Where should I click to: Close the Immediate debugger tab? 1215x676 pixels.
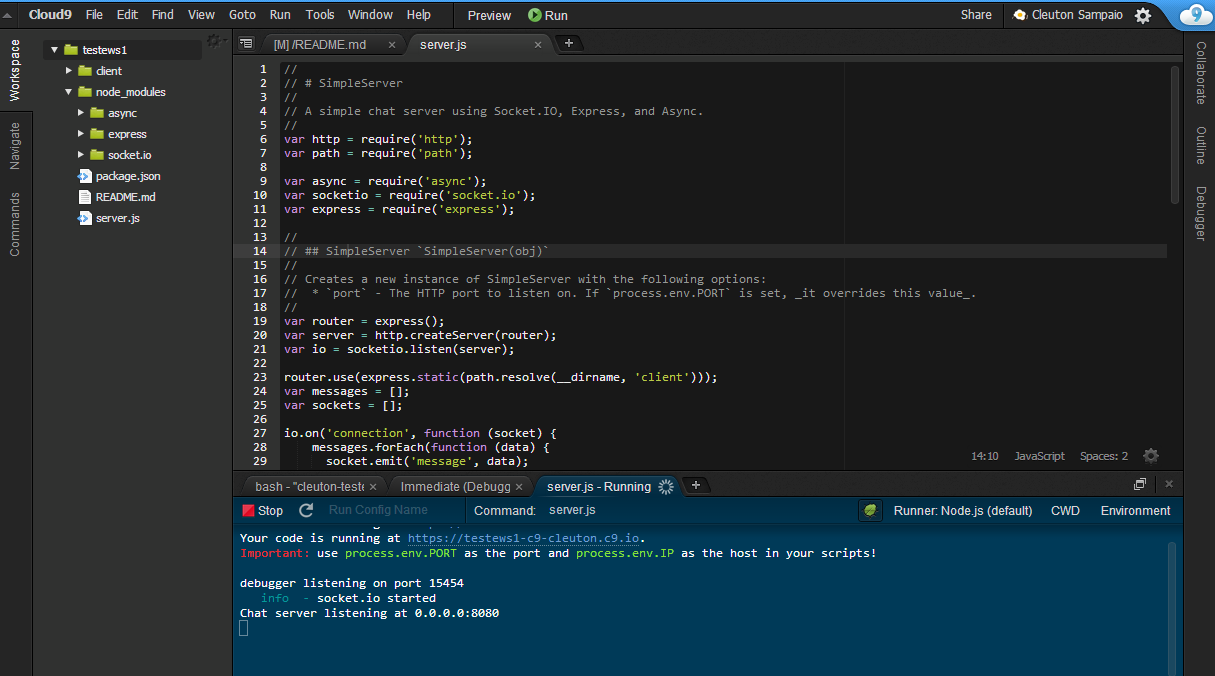521,487
